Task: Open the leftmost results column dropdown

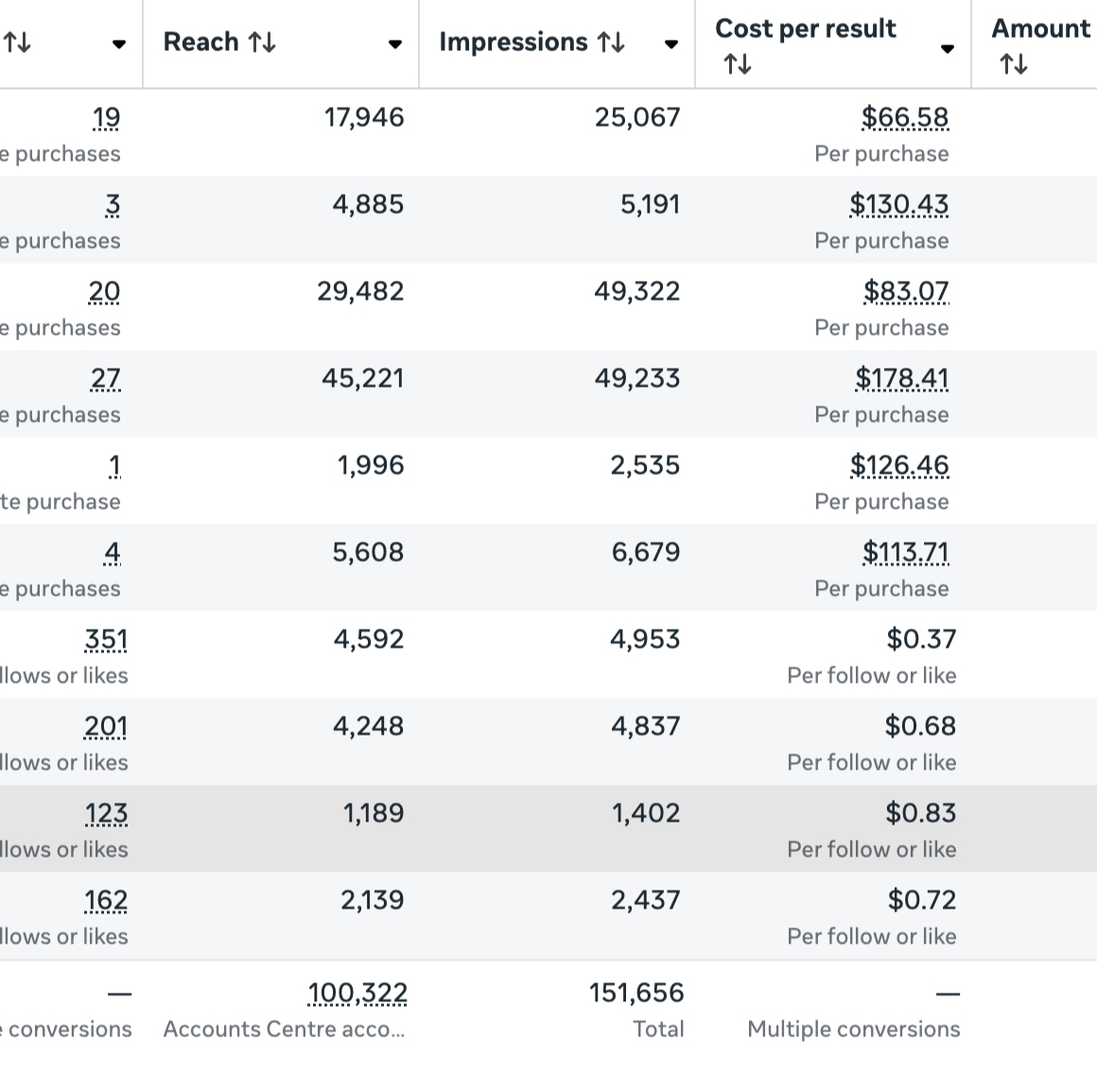Action: [119, 44]
